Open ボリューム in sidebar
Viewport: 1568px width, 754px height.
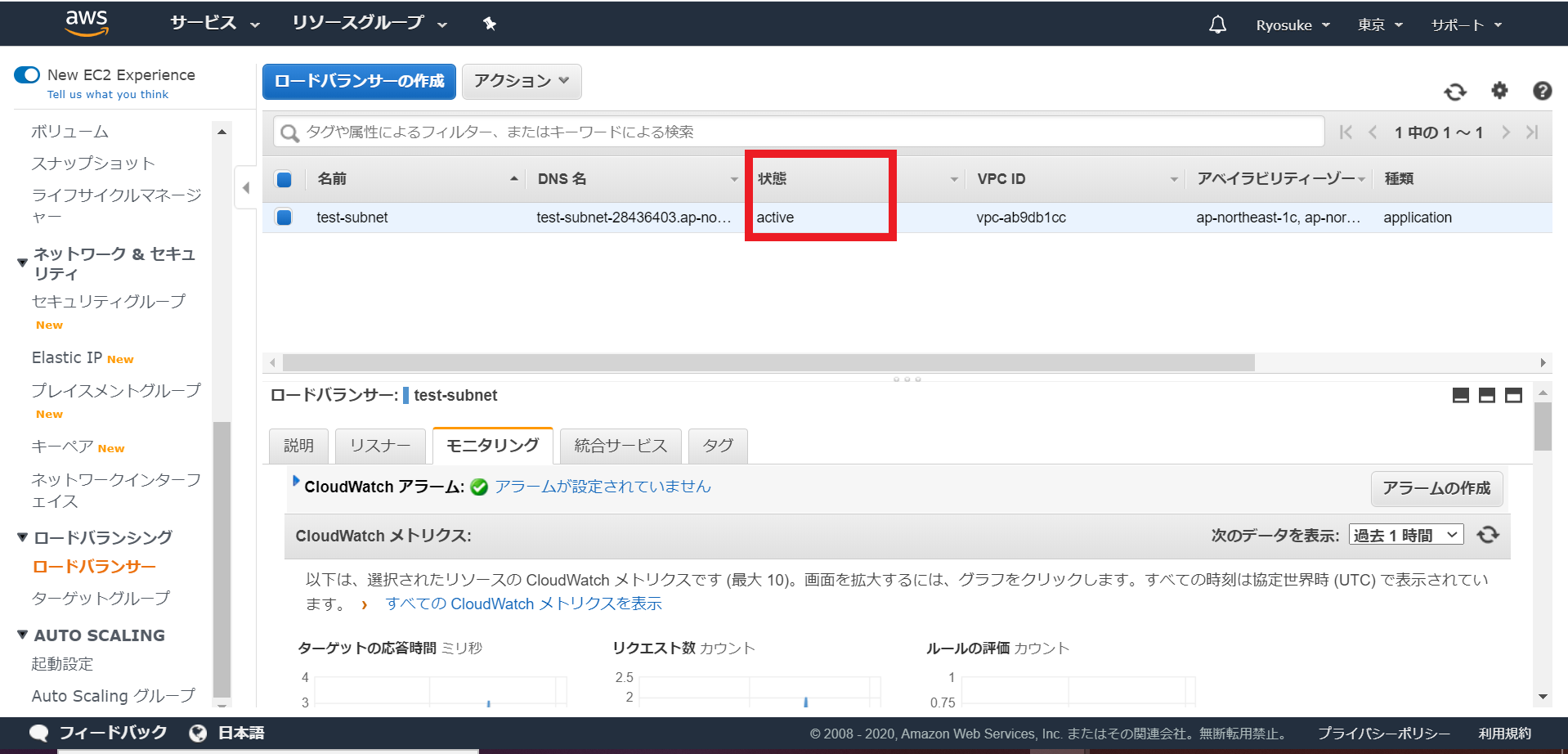69,132
